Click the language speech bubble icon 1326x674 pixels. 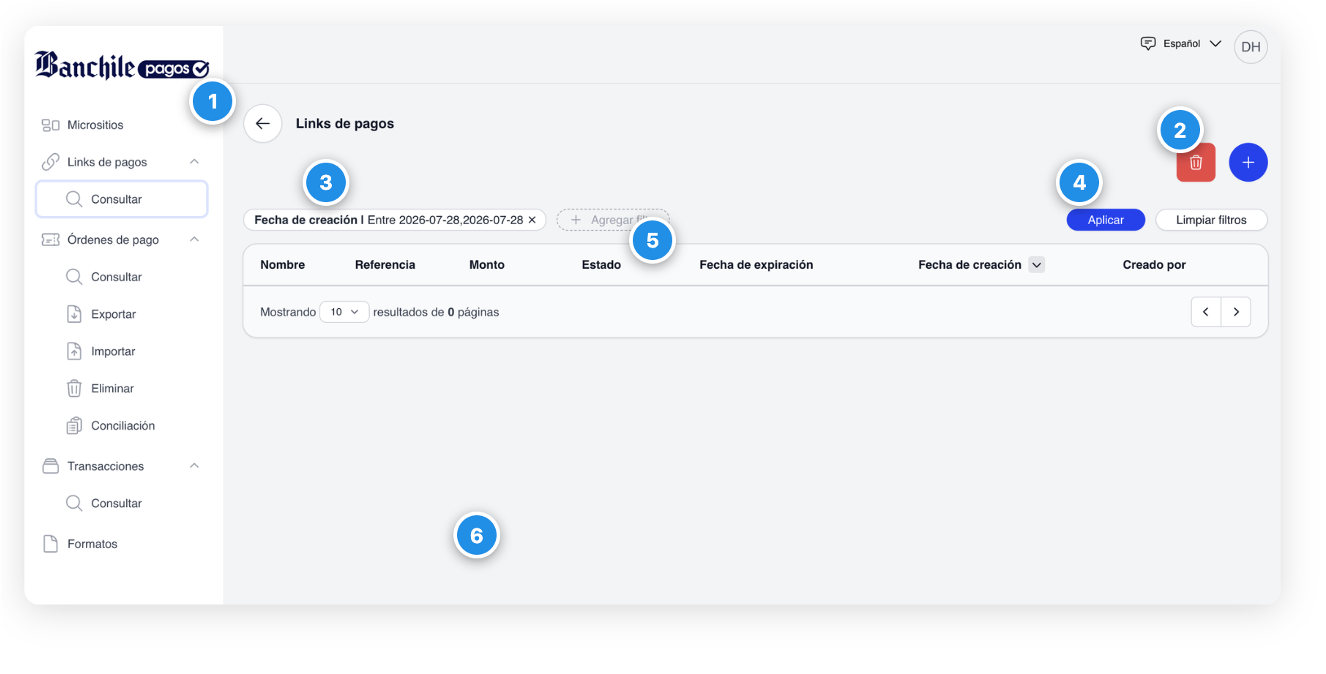point(1148,44)
